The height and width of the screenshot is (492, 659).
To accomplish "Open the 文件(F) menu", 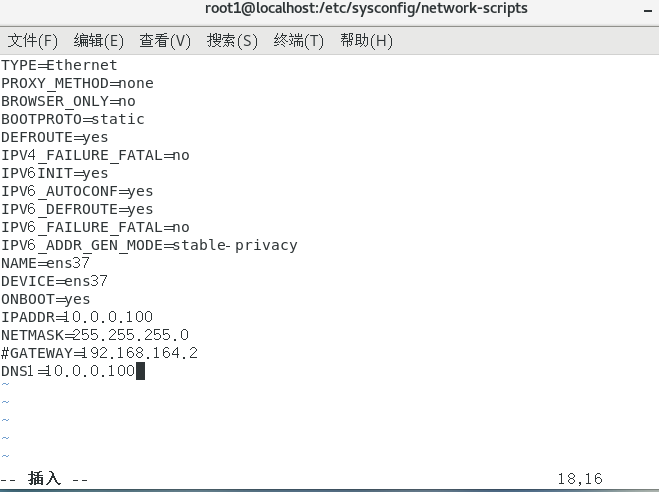I will 33,41.
